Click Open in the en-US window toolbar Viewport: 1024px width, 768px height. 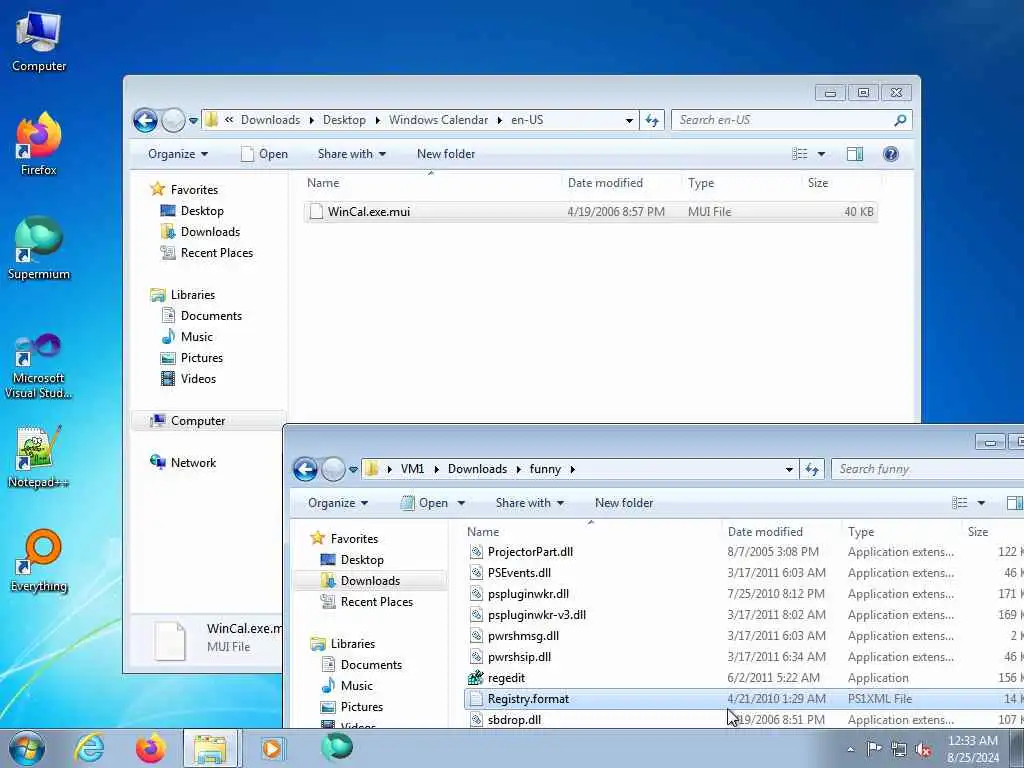264,154
